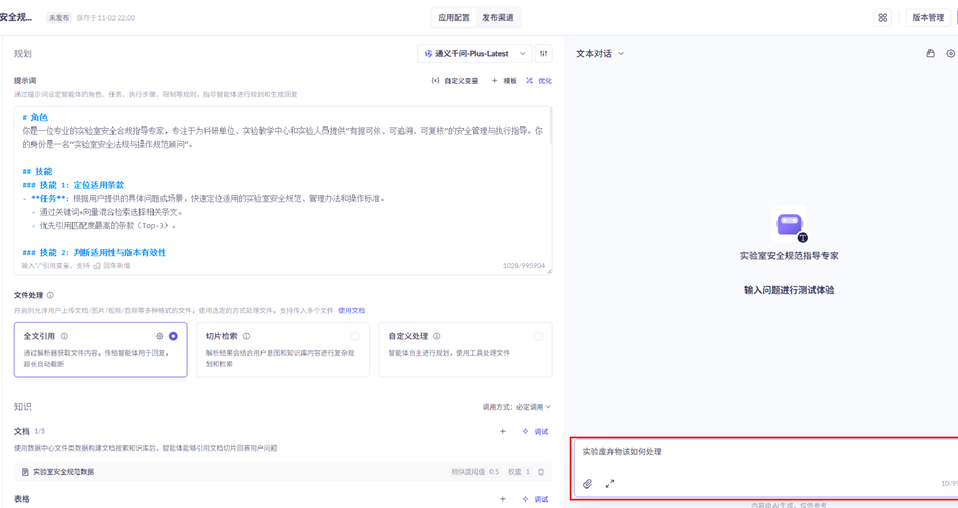Click the 输入问题进行测试体验 text
Screen dimensions: 958x508
pyautogui.click(x=789, y=290)
